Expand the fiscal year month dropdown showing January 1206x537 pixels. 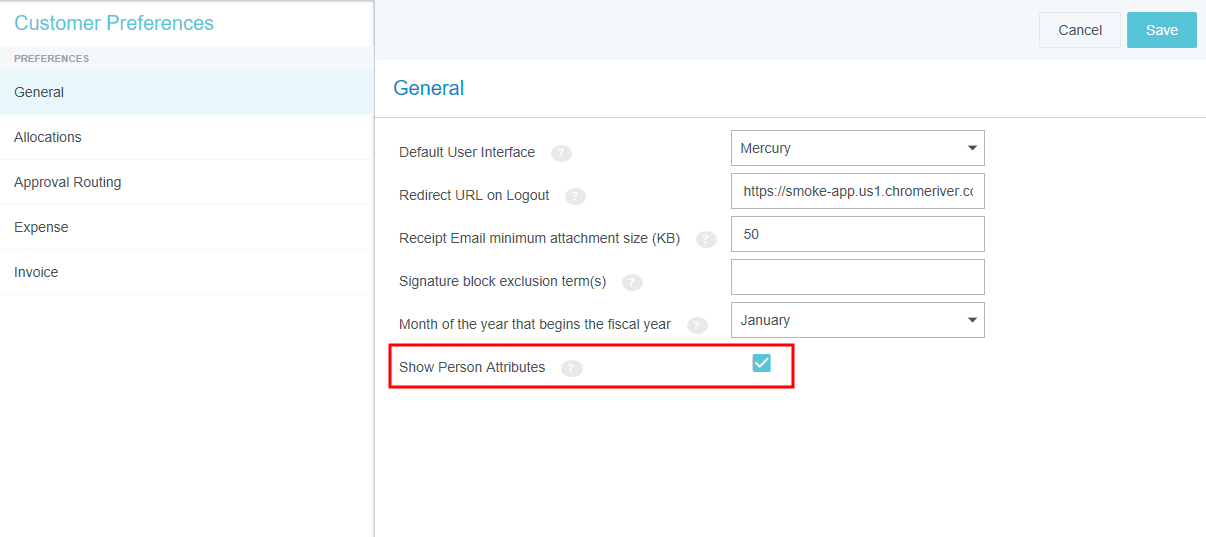click(857, 320)
